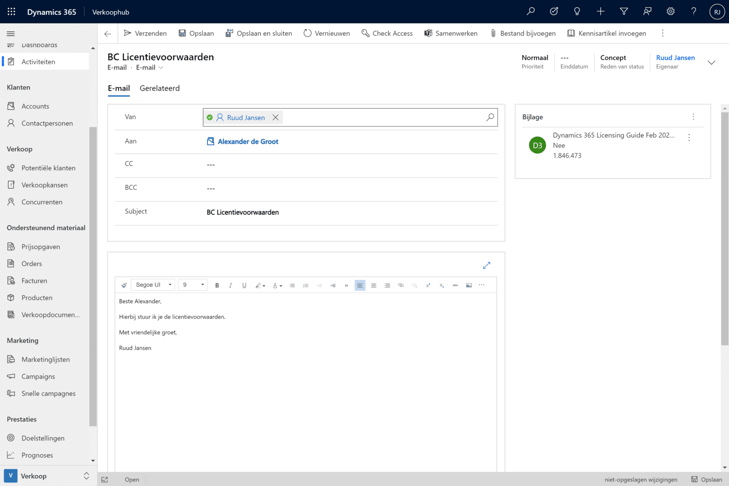This screenshot has height=486, width=729.
Task: Click the Van field lookup search icon
Action: coord(490,117)
